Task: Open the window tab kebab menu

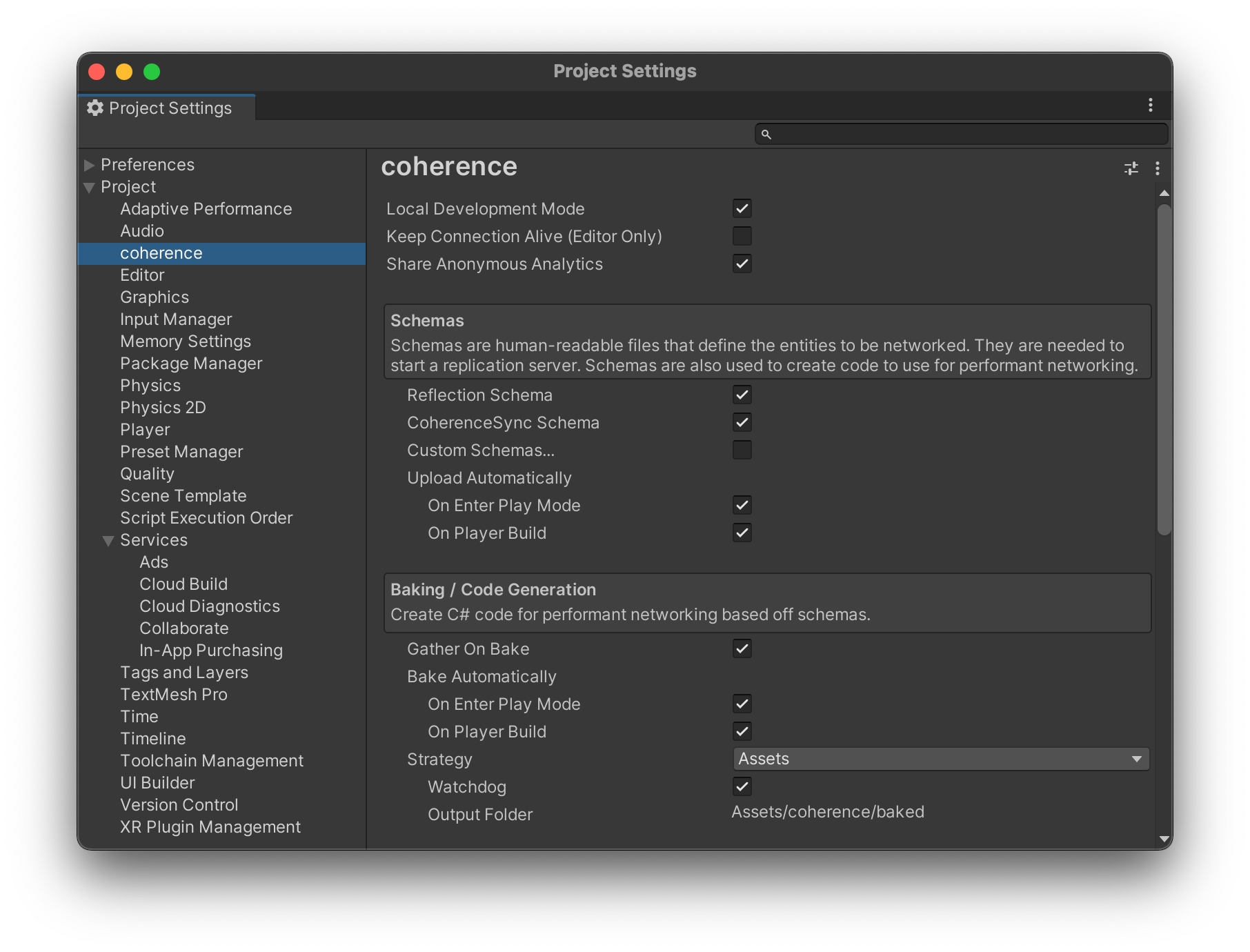Action: coord(1150,105)
